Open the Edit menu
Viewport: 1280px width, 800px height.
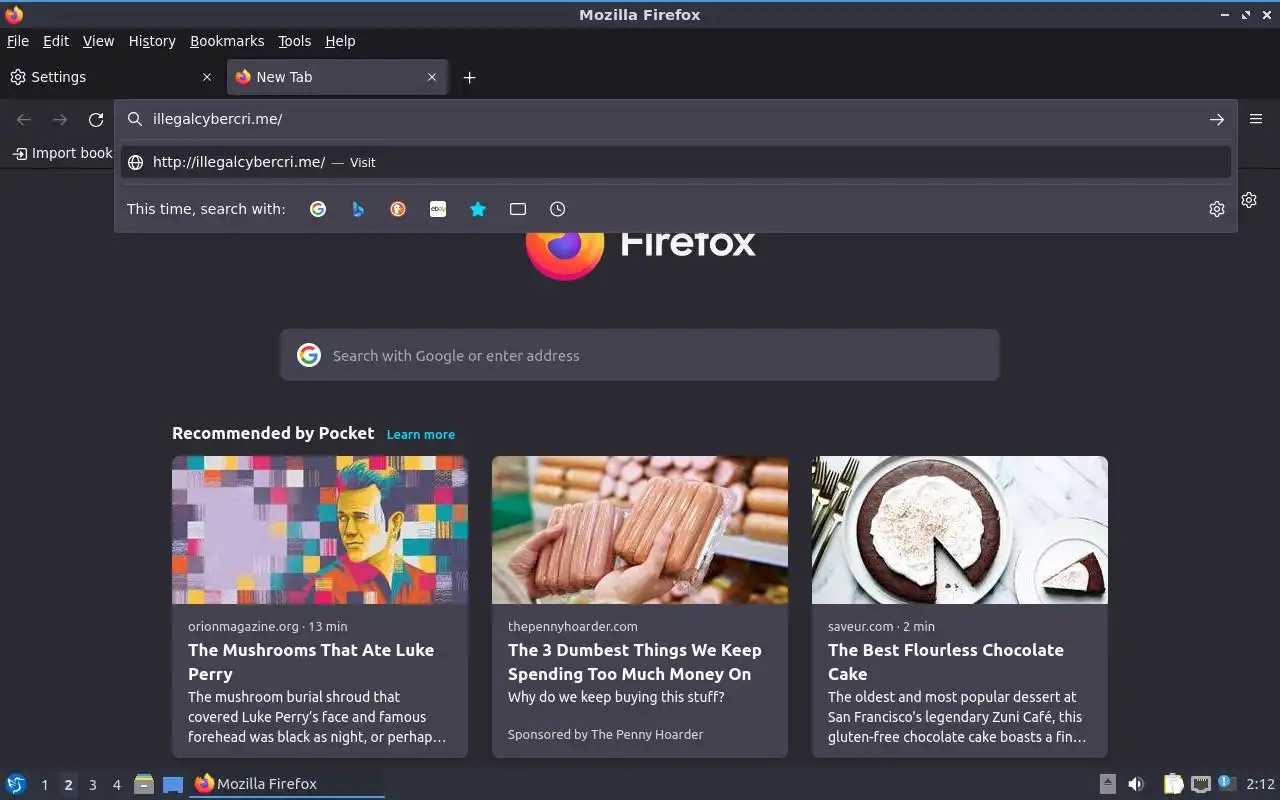tap(56, 41)
